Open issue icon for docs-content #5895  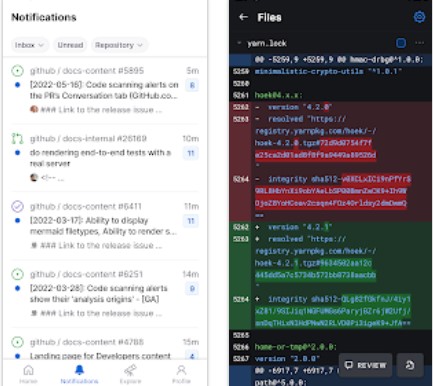(17, 71)
